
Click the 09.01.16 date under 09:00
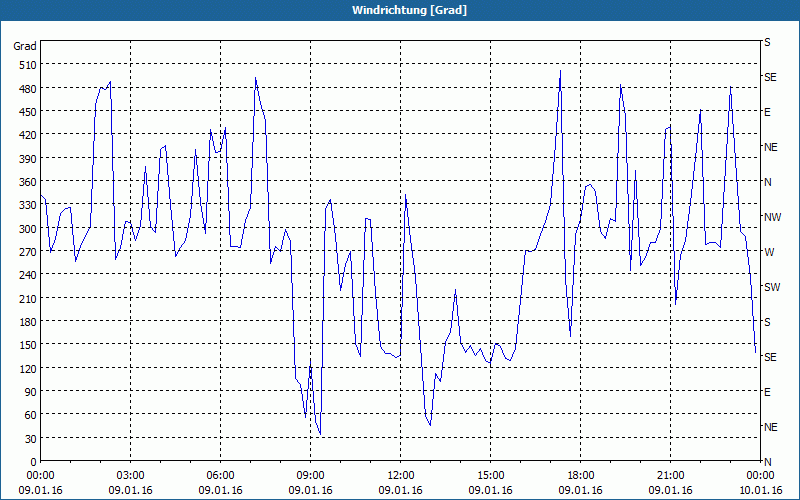pyautogui.click(x=310, y=490)
